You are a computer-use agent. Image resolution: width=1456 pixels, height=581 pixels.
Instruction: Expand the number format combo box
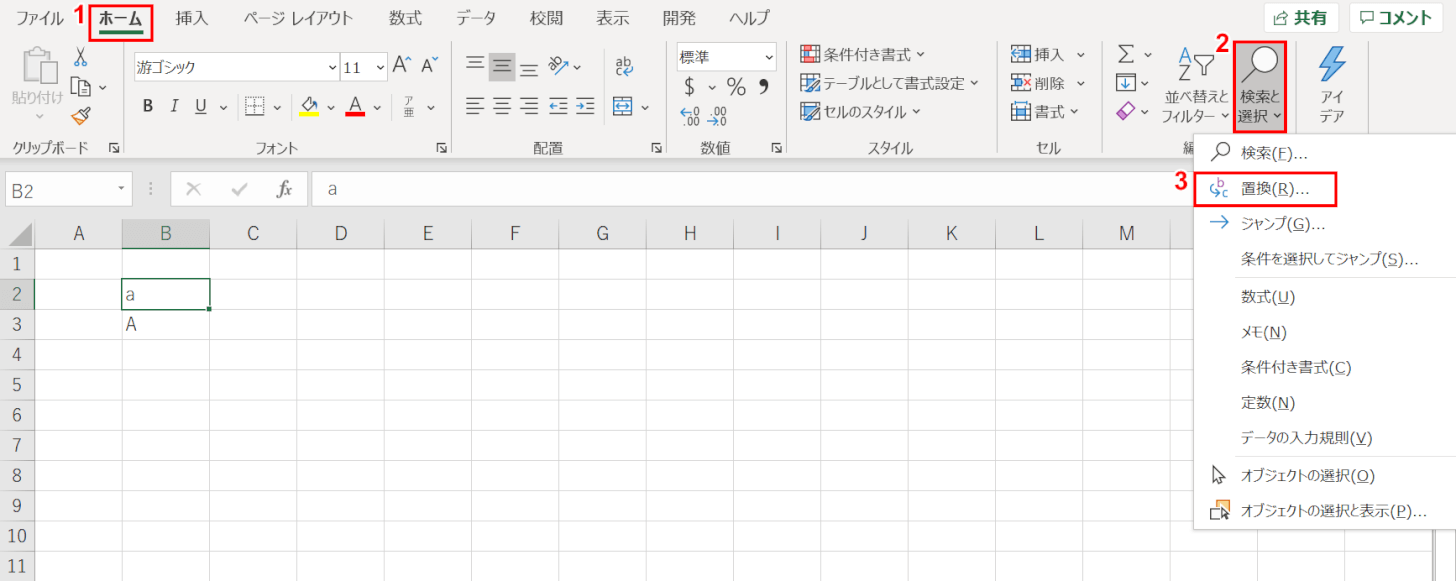coord(769,57)
